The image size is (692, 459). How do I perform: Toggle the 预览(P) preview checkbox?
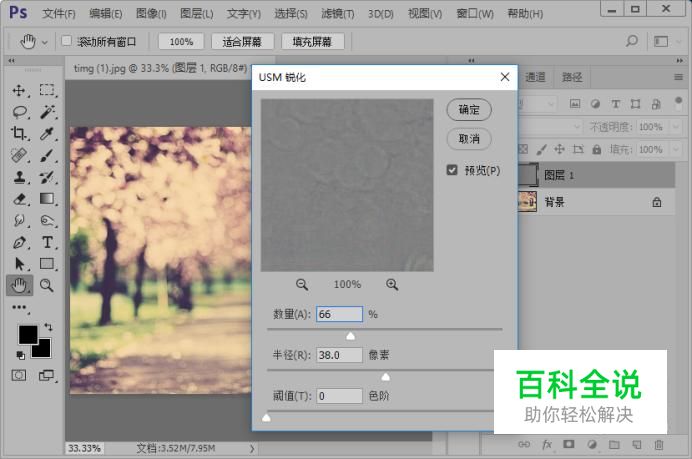[x=452, y=170]
